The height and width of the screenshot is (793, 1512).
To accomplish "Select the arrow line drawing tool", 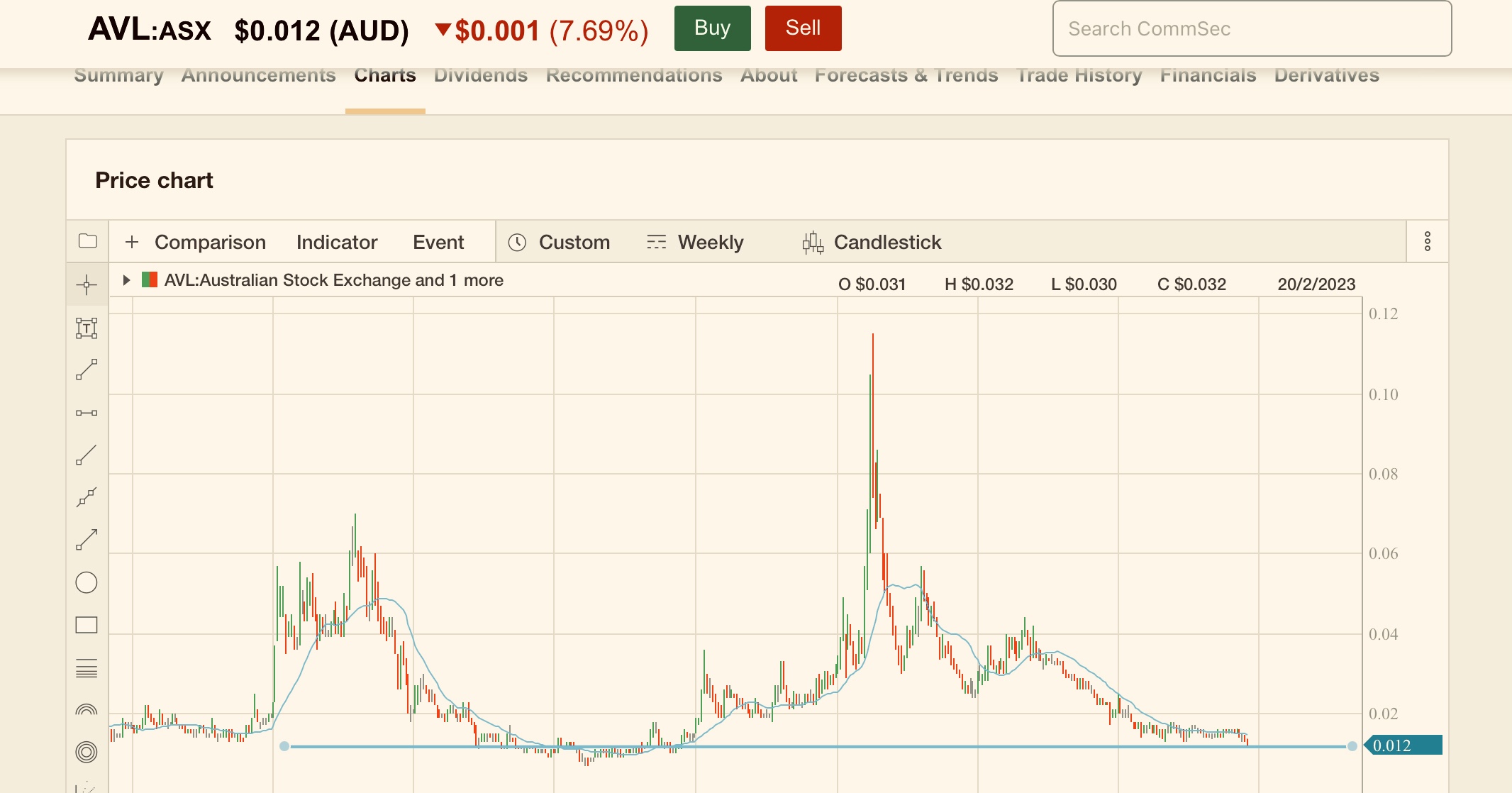I will [x=87, y=540].
